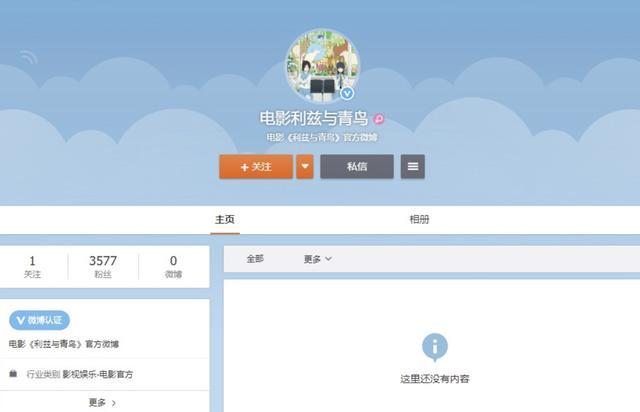Image resolution: width=640 pixels, height=412 pixels.
Task: Click the industry category briefcase icon
Action: coord(13,373)
